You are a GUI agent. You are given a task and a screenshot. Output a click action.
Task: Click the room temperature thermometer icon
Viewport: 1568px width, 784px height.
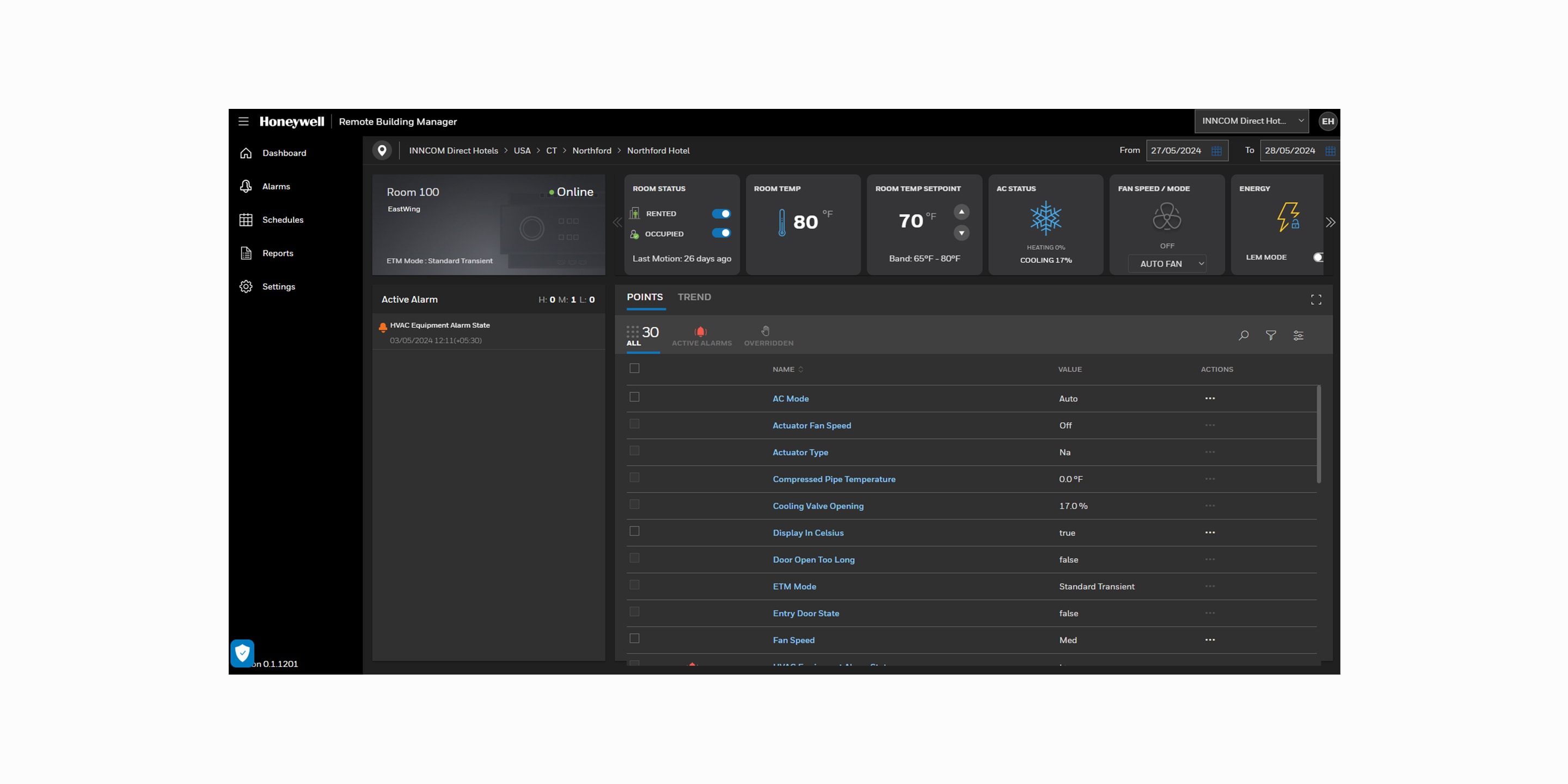[x=782, y=222]
